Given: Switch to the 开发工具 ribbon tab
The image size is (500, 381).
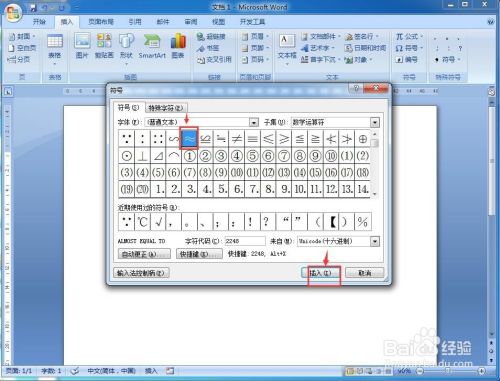Looking at the screenshot, I should click(x=252, y=22).
